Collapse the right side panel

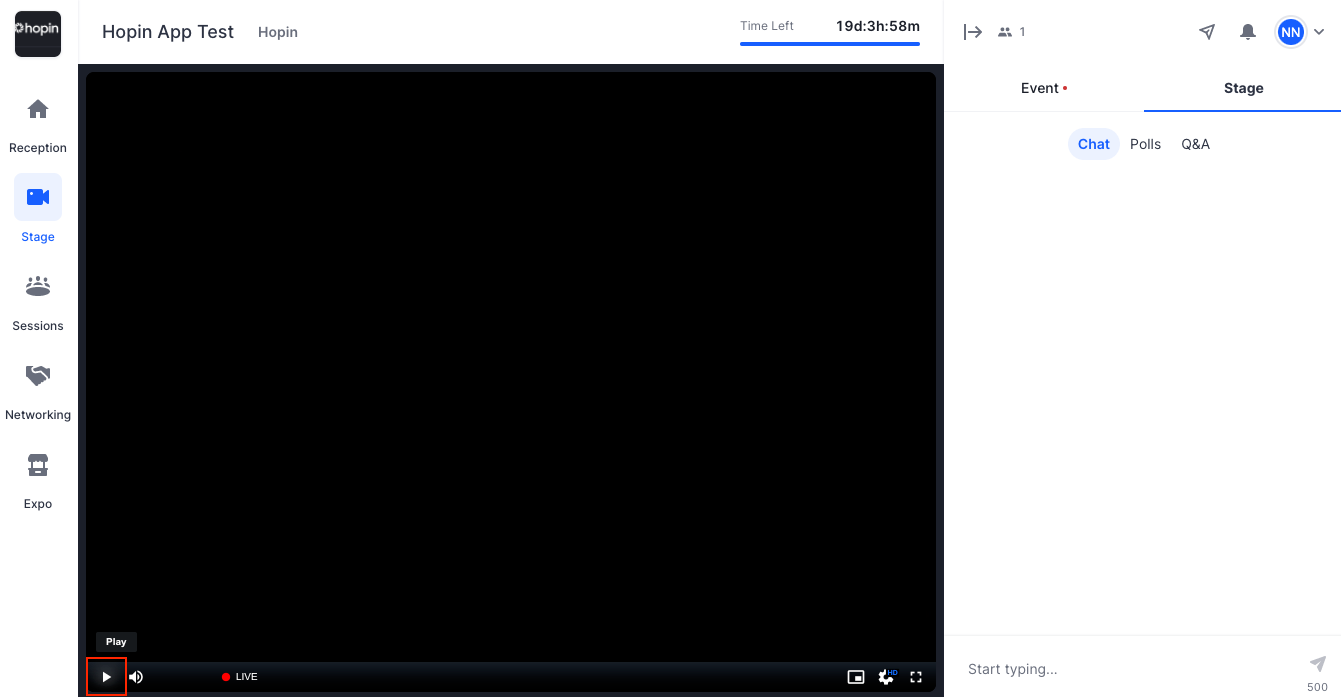pos(973,32)
